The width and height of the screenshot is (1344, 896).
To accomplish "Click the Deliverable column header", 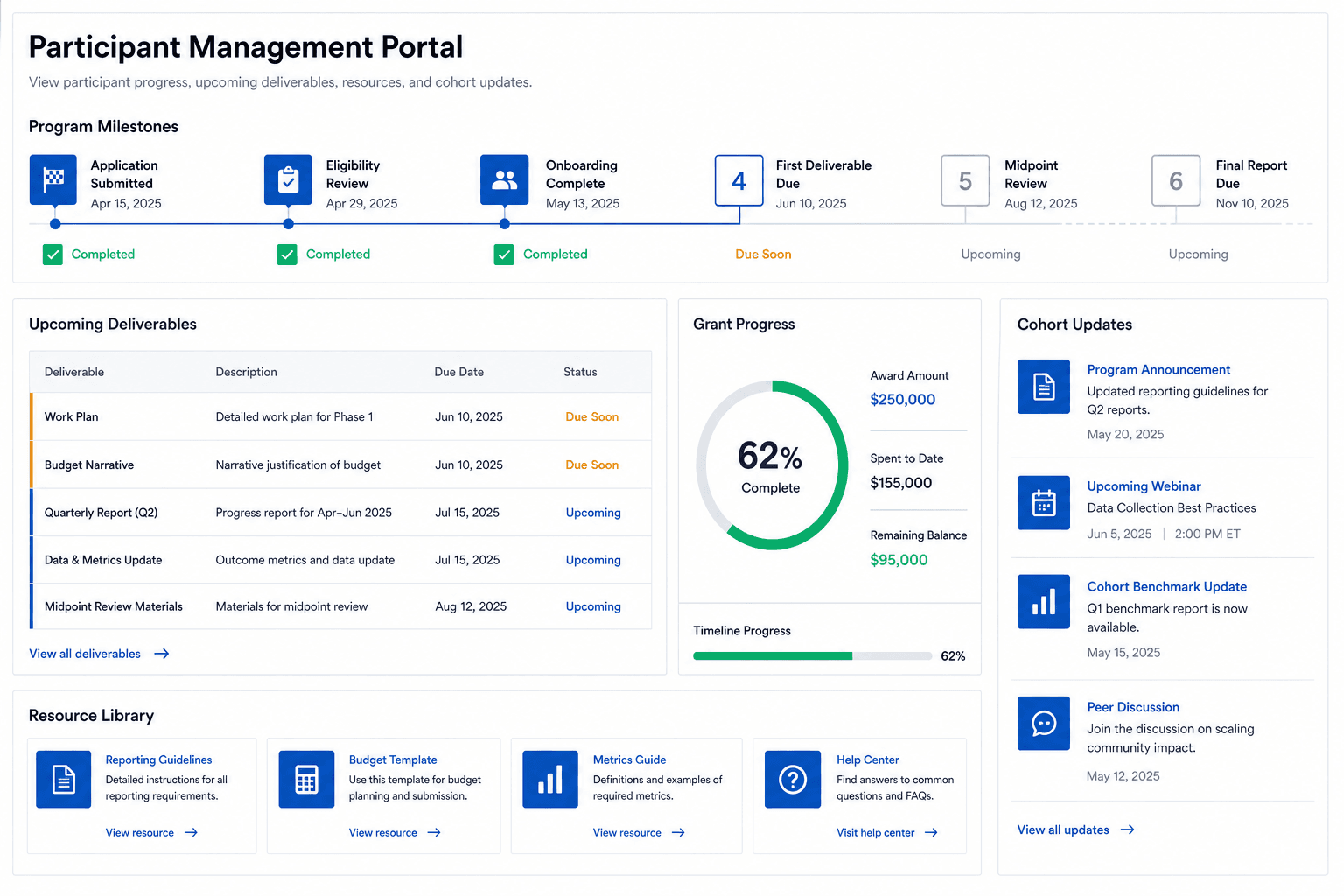I will (74, 372).
